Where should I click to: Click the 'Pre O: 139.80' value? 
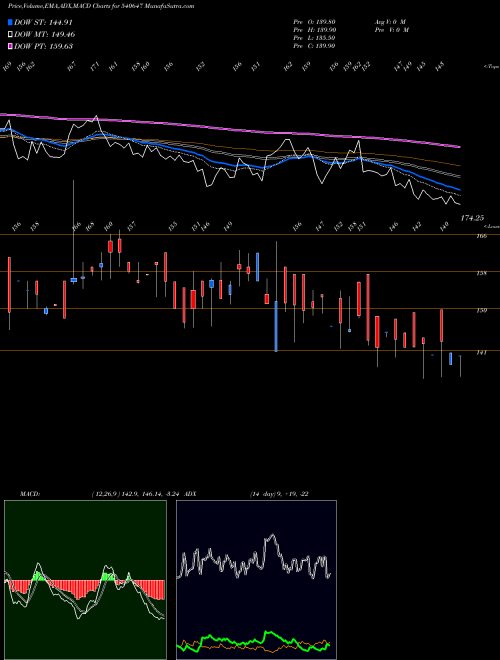pyautogui.click(x=314, y=22)
